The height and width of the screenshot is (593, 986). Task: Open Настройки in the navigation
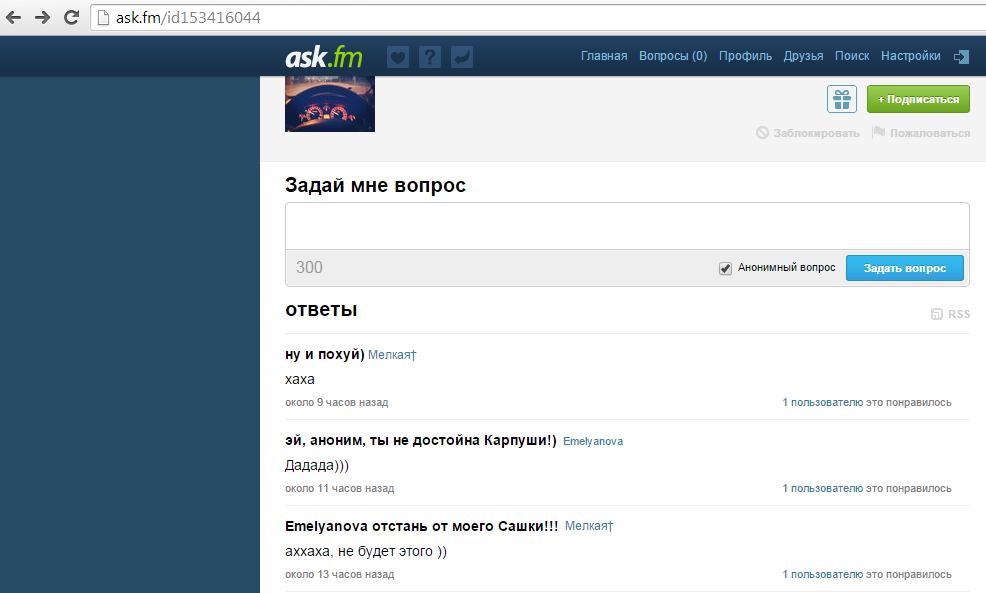point(911,56)
